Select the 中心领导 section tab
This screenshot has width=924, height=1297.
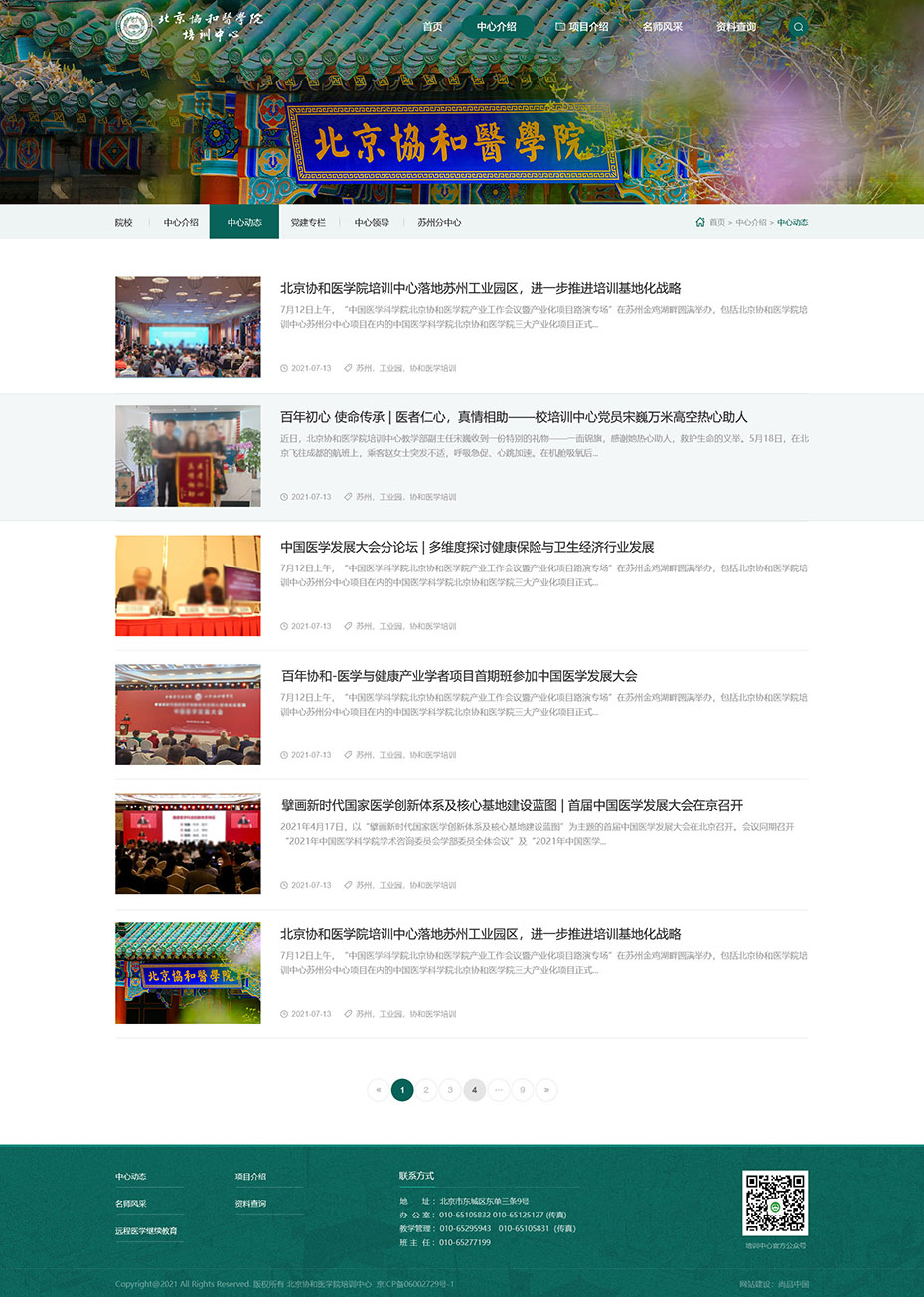376,222
